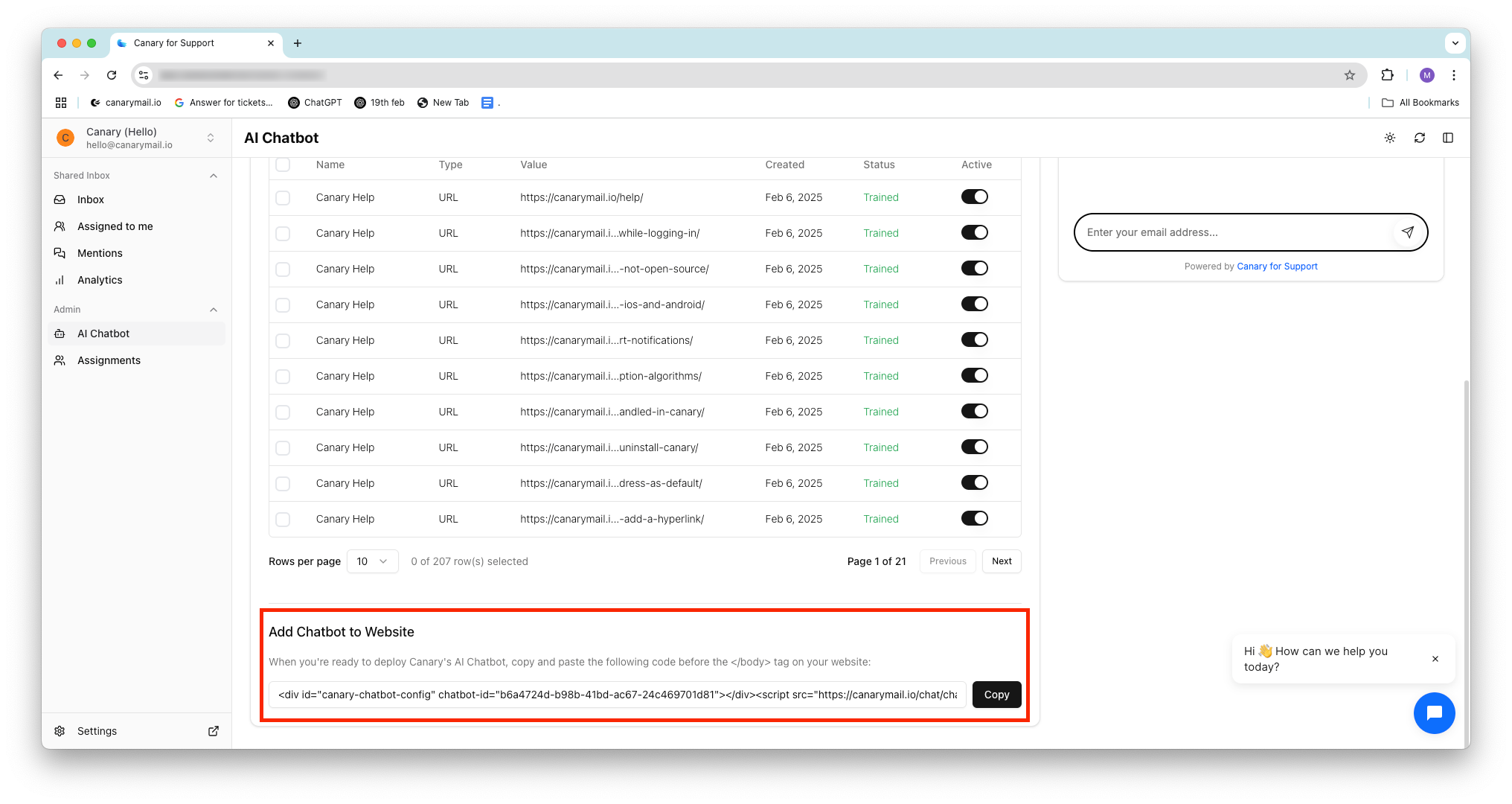
Task: Select the add-a-hyperlink row checkbox
Action: [283, 519]
